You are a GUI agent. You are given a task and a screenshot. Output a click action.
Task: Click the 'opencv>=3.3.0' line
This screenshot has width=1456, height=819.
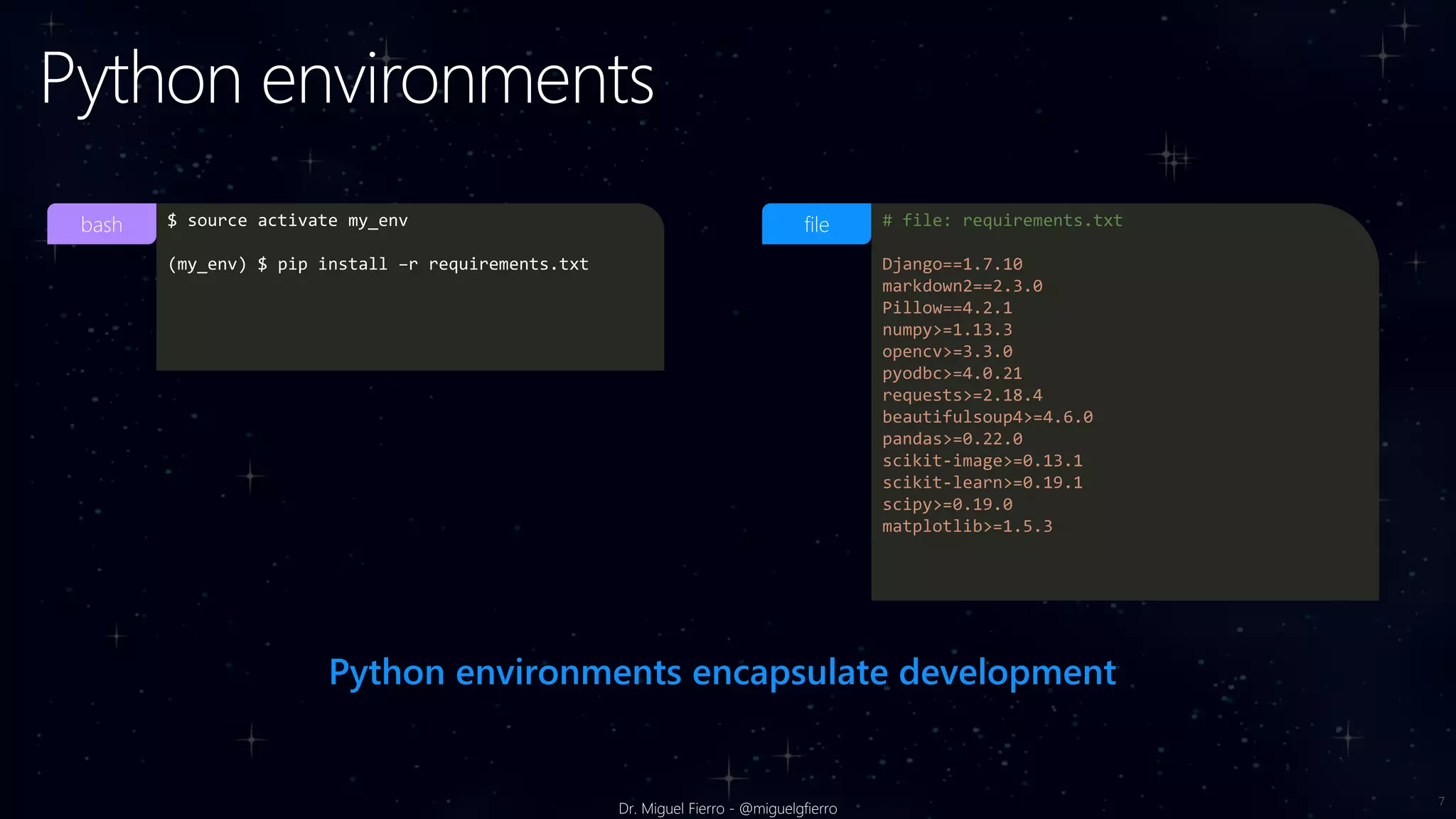coord(948,352)
